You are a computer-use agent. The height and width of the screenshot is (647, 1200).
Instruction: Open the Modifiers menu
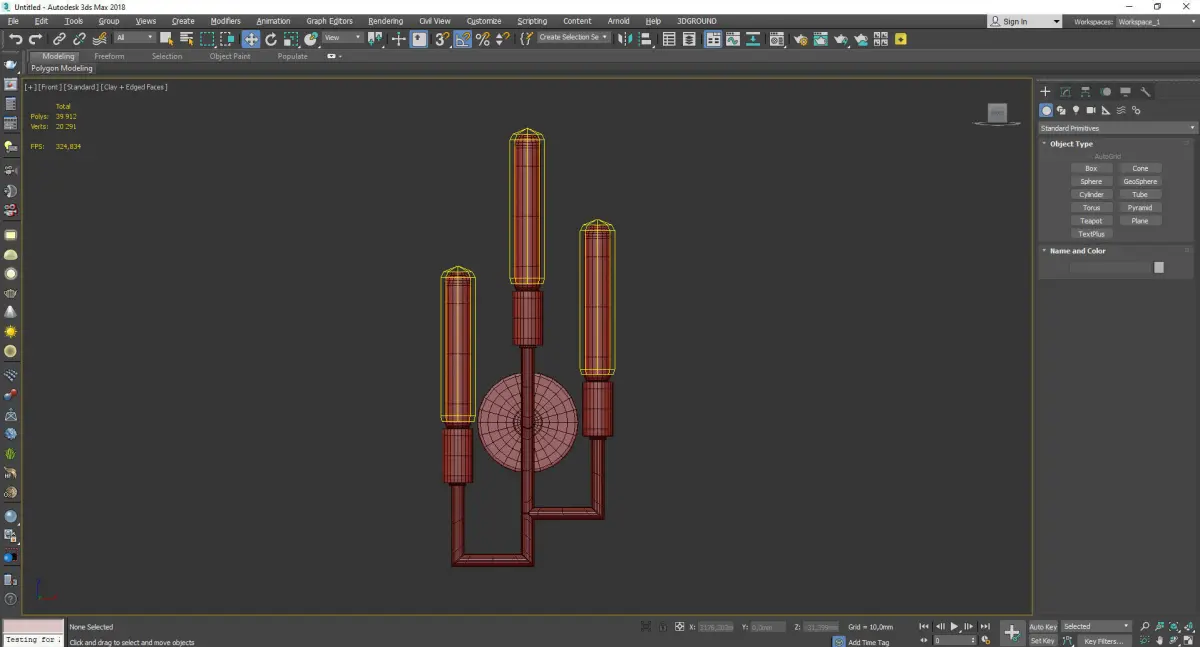point(225,21)
